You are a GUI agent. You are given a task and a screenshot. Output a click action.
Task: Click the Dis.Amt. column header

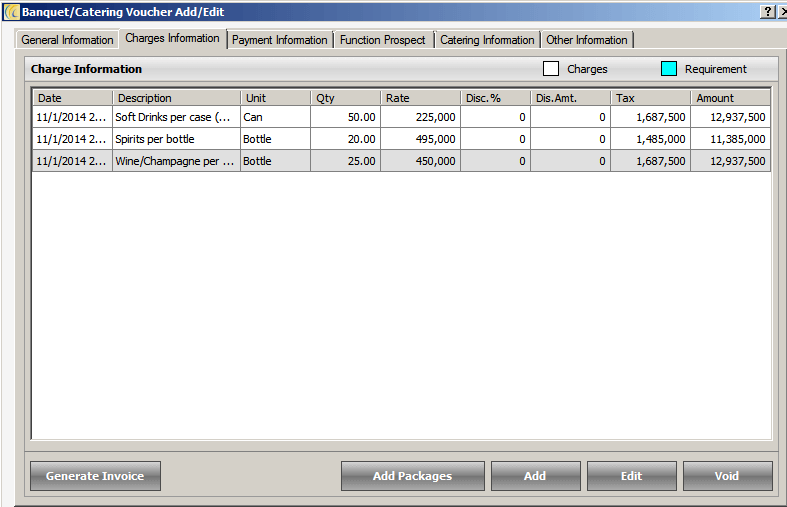(571, 98)
